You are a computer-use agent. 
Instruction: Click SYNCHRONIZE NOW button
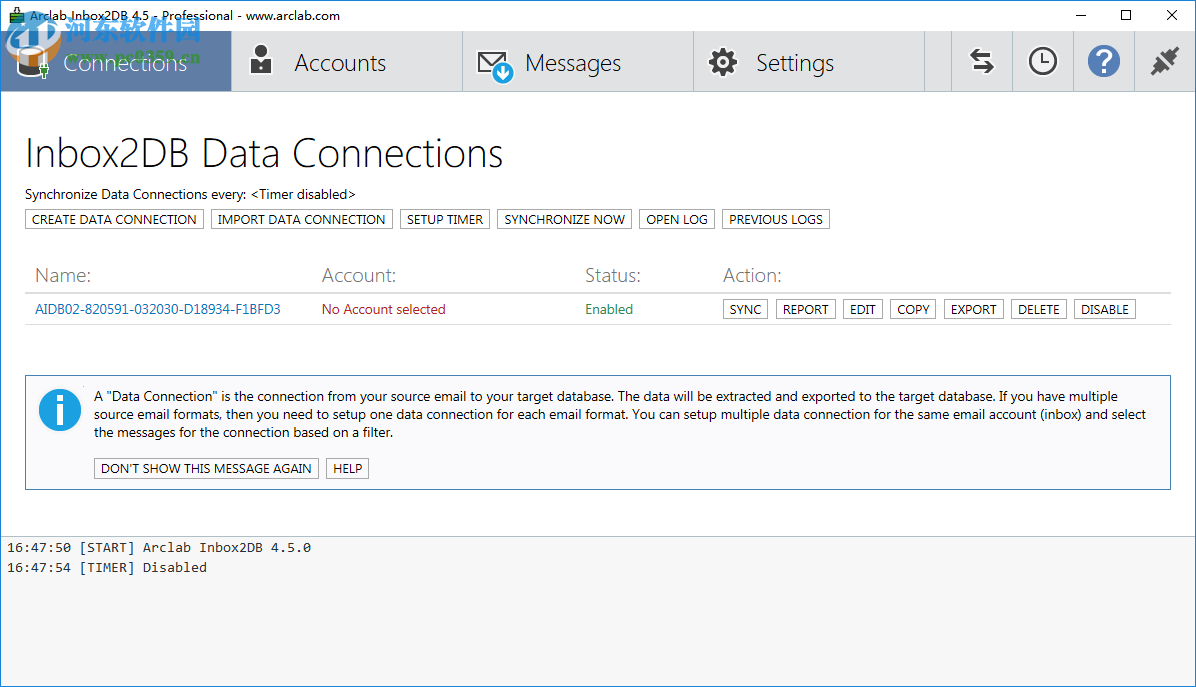[564, 219]
